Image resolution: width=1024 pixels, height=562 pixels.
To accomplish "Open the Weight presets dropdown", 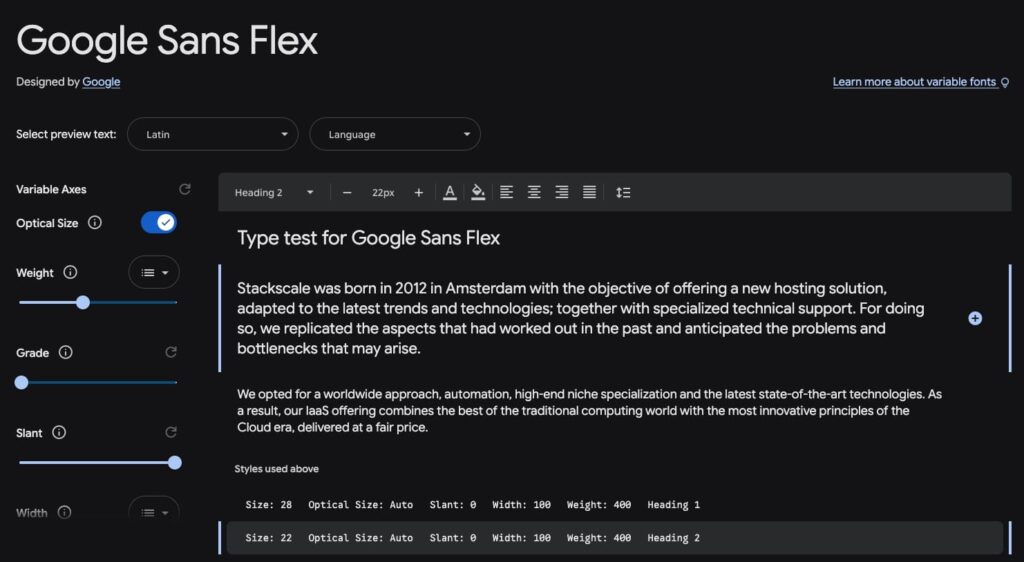I will click(x=154, y=272).
